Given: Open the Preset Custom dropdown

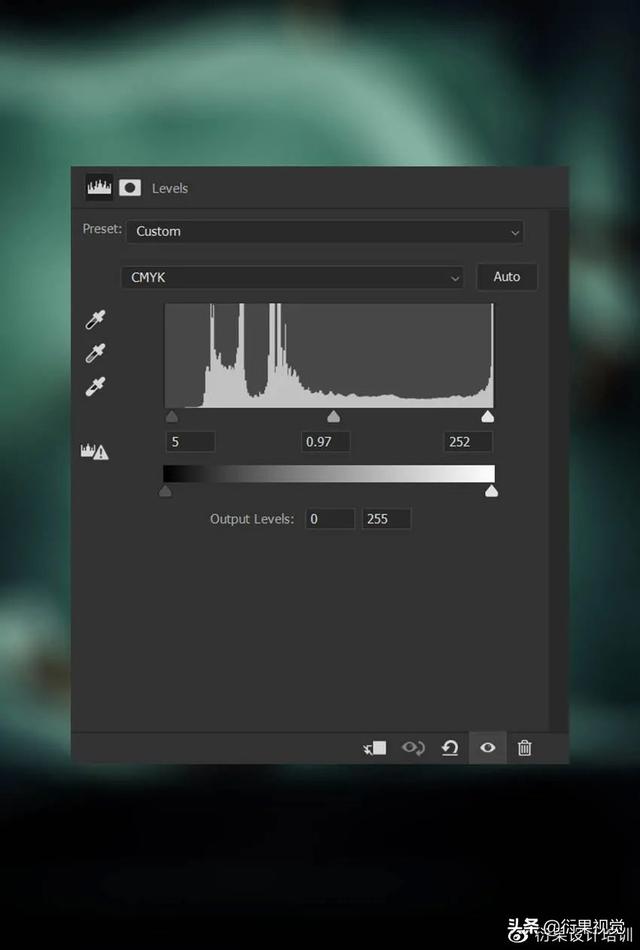Looking at the screenshot, I should [x=325, y=231].
